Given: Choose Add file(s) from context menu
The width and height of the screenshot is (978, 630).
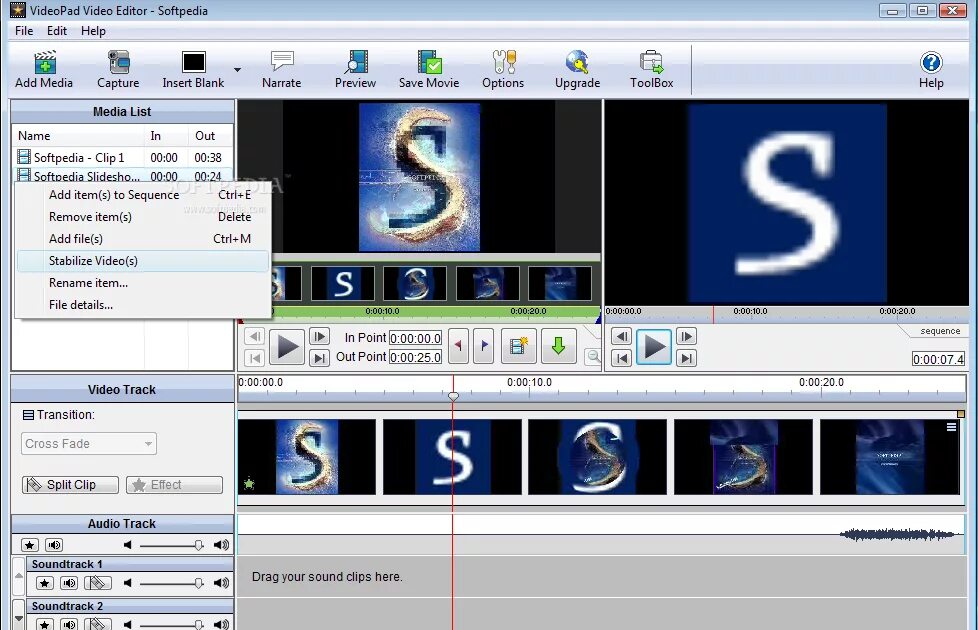Looking at the screenshot, I should (143, 238).
